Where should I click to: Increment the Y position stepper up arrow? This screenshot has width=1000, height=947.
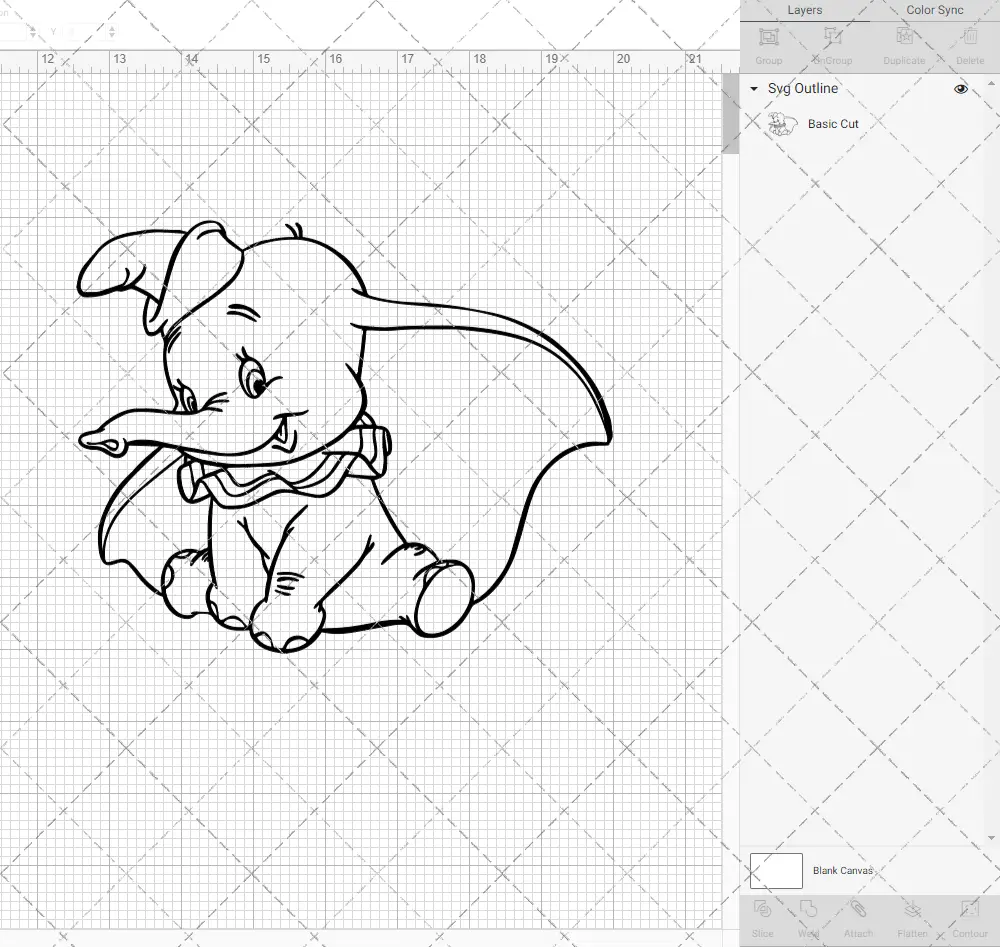pyautogui.click(x=112, y=28)
